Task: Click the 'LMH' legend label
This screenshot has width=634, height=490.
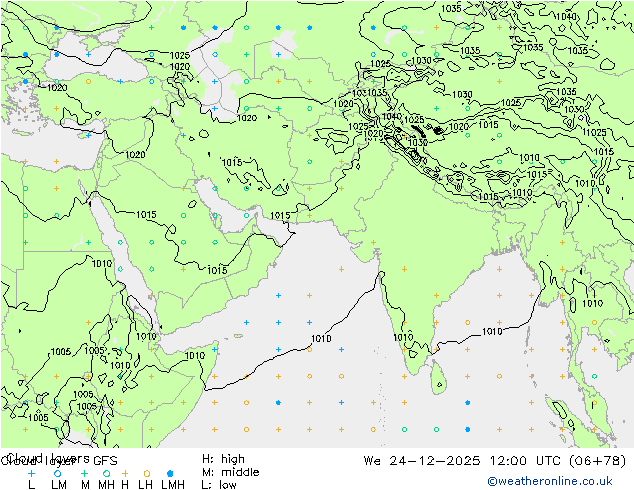Action: (173, 484)
